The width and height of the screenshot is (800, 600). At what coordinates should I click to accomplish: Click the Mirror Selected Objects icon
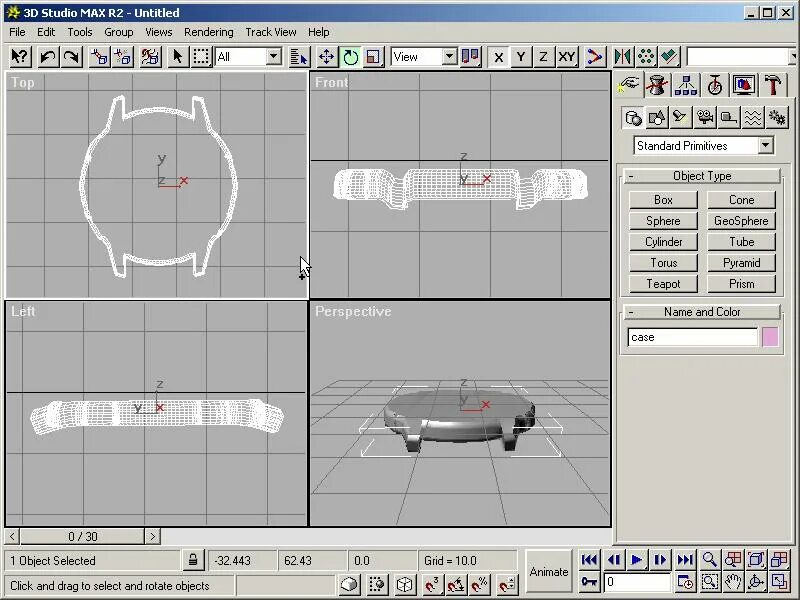click(x=622, y=57)
